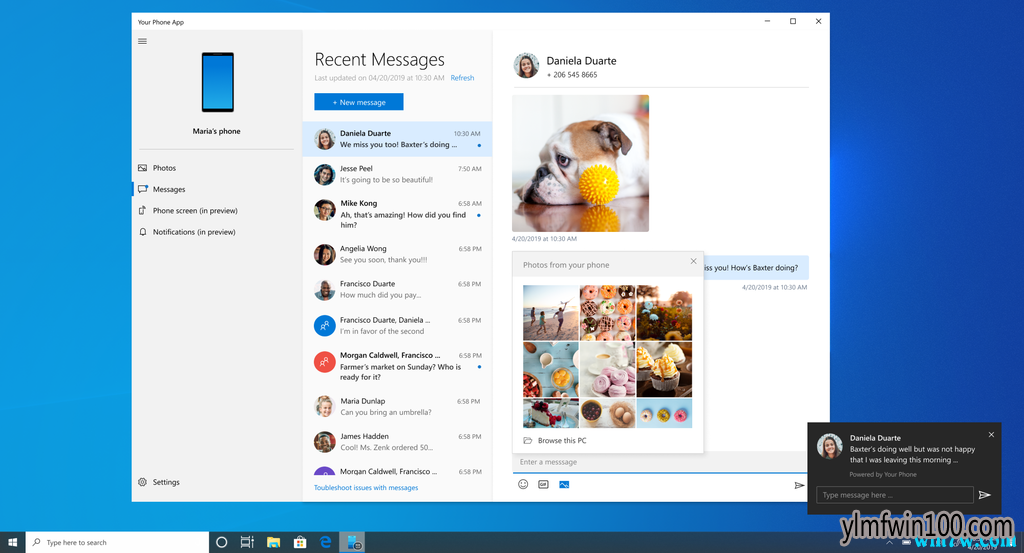Image resolution: width=1024 pixels, height=553 pixels.
Task: Open Task View on the taskbar
Action: [x=247, y=542]
